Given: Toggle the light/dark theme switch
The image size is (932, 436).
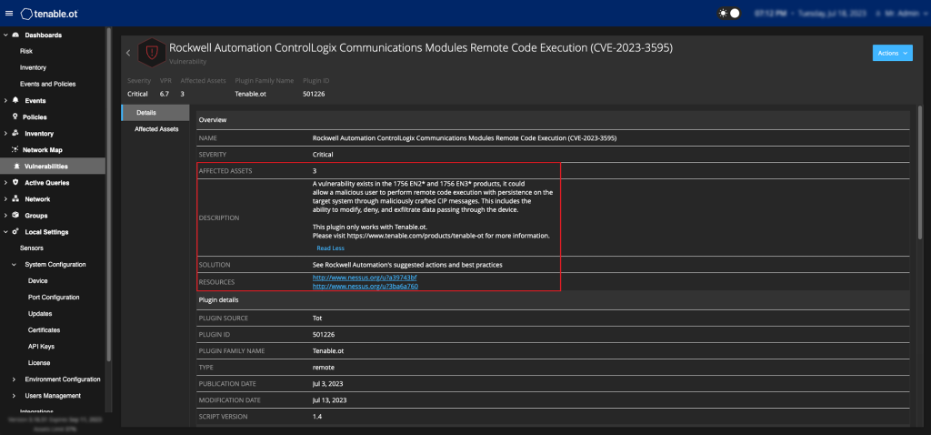Looking at the screenshot, I should click(730, 13).
